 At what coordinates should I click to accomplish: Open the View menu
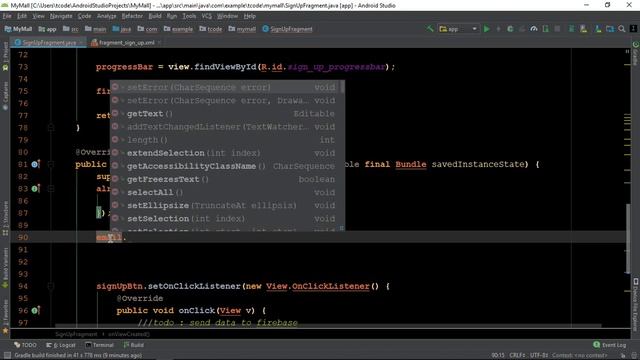click(x=38, y=16)
